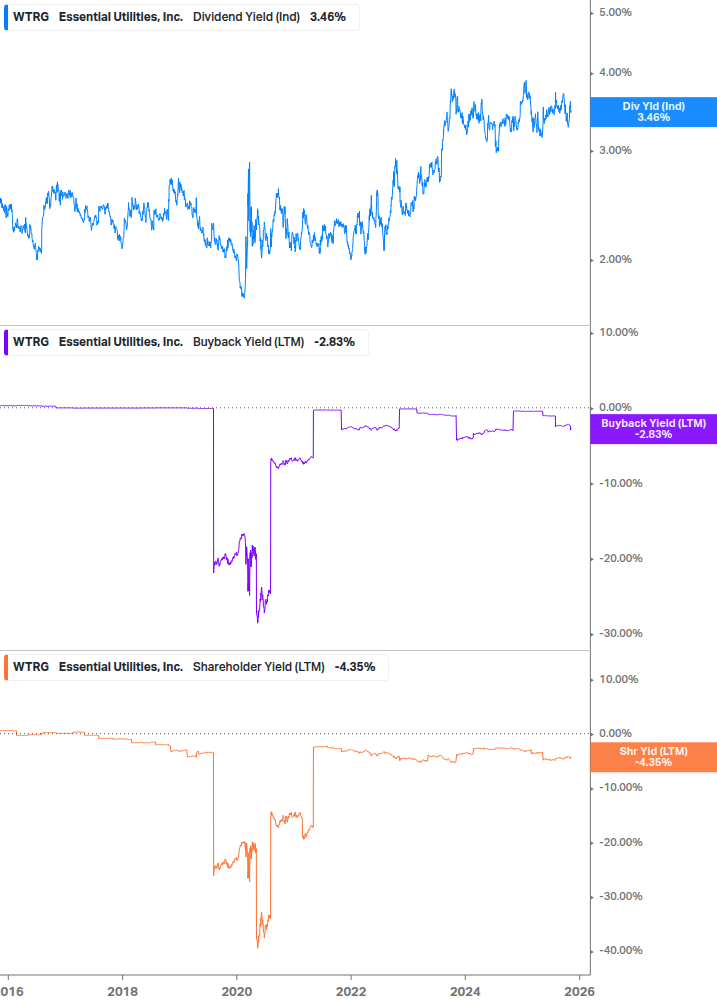
Task: Click the -4.35% value in Shareholder Yield legend
Action: coord(354,667)
